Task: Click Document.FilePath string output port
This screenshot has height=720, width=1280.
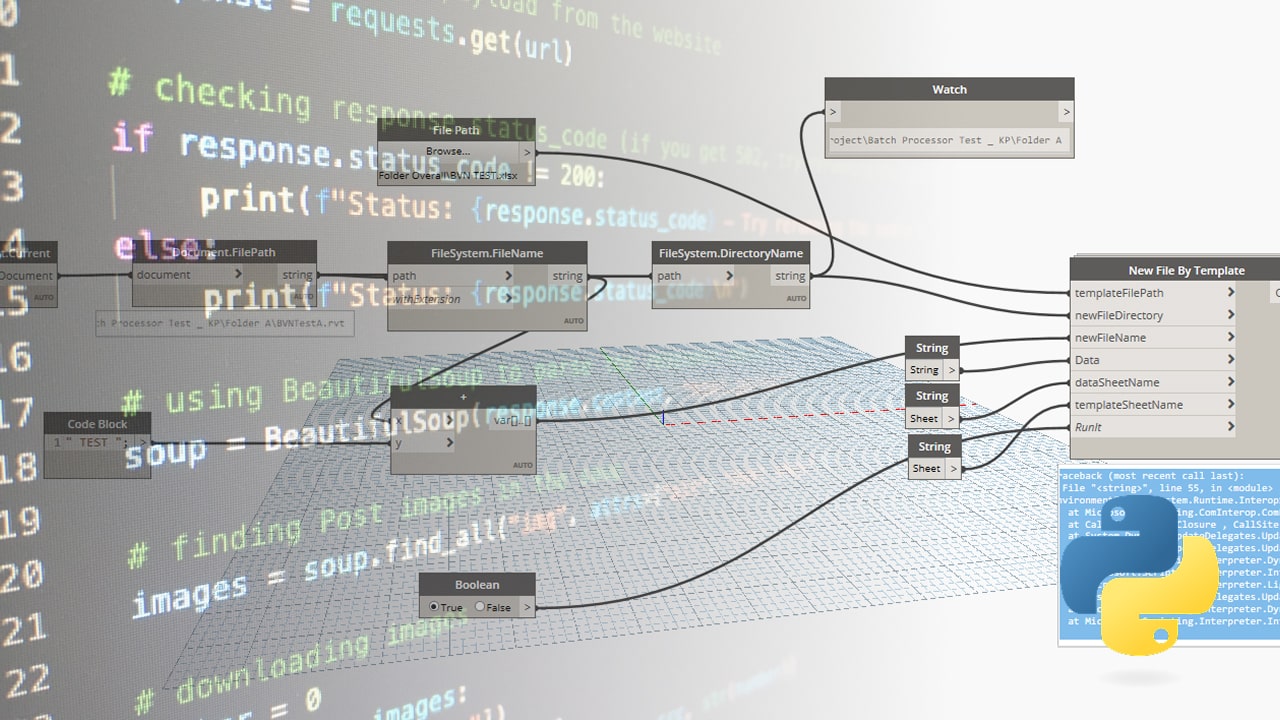Action: pyautogui.click(x=297, y=275)
